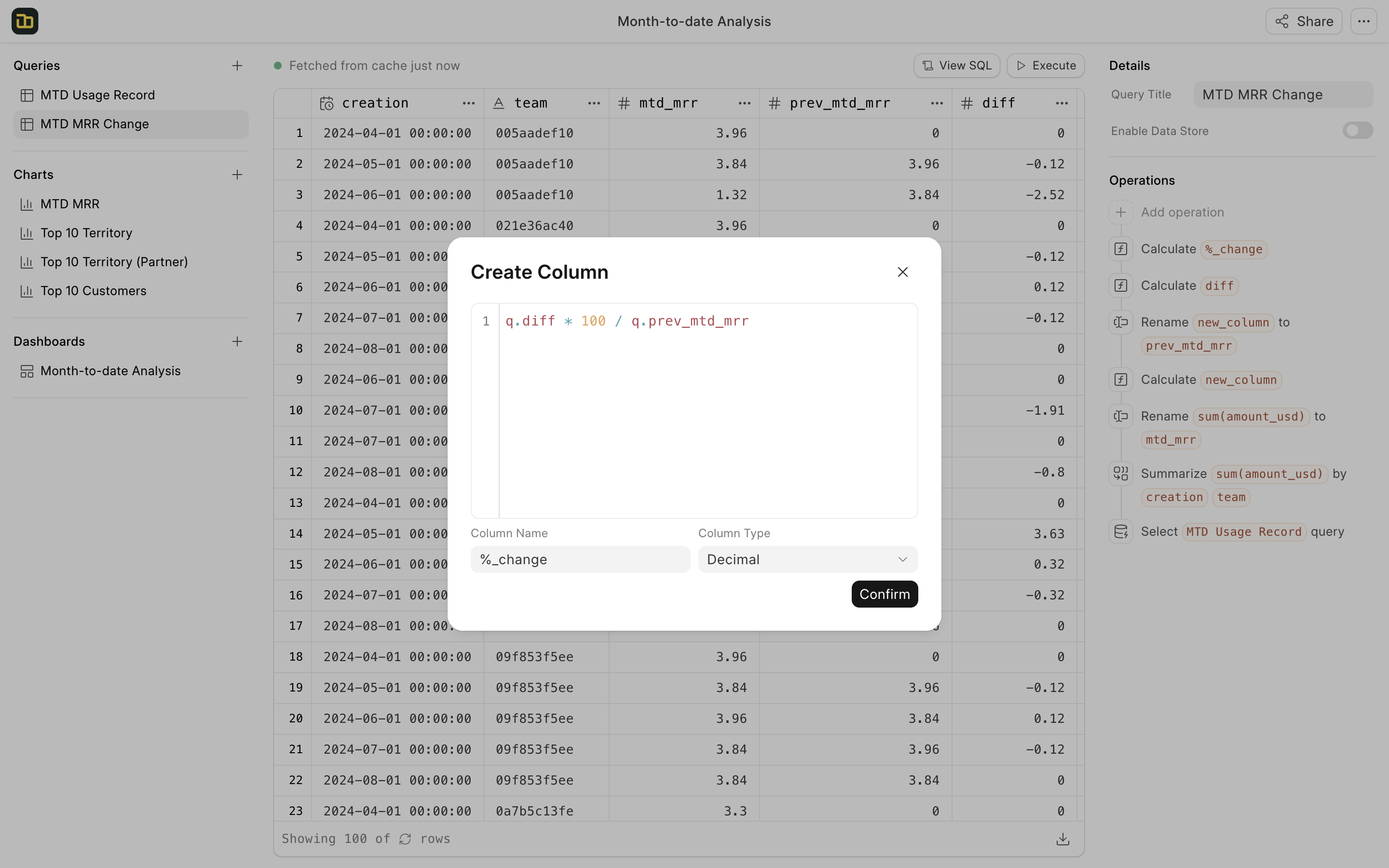This screenshot has height=868, width=1389.
Task: Click the Calculate %_change operation icon
Action: click(x=1121, y=249)
